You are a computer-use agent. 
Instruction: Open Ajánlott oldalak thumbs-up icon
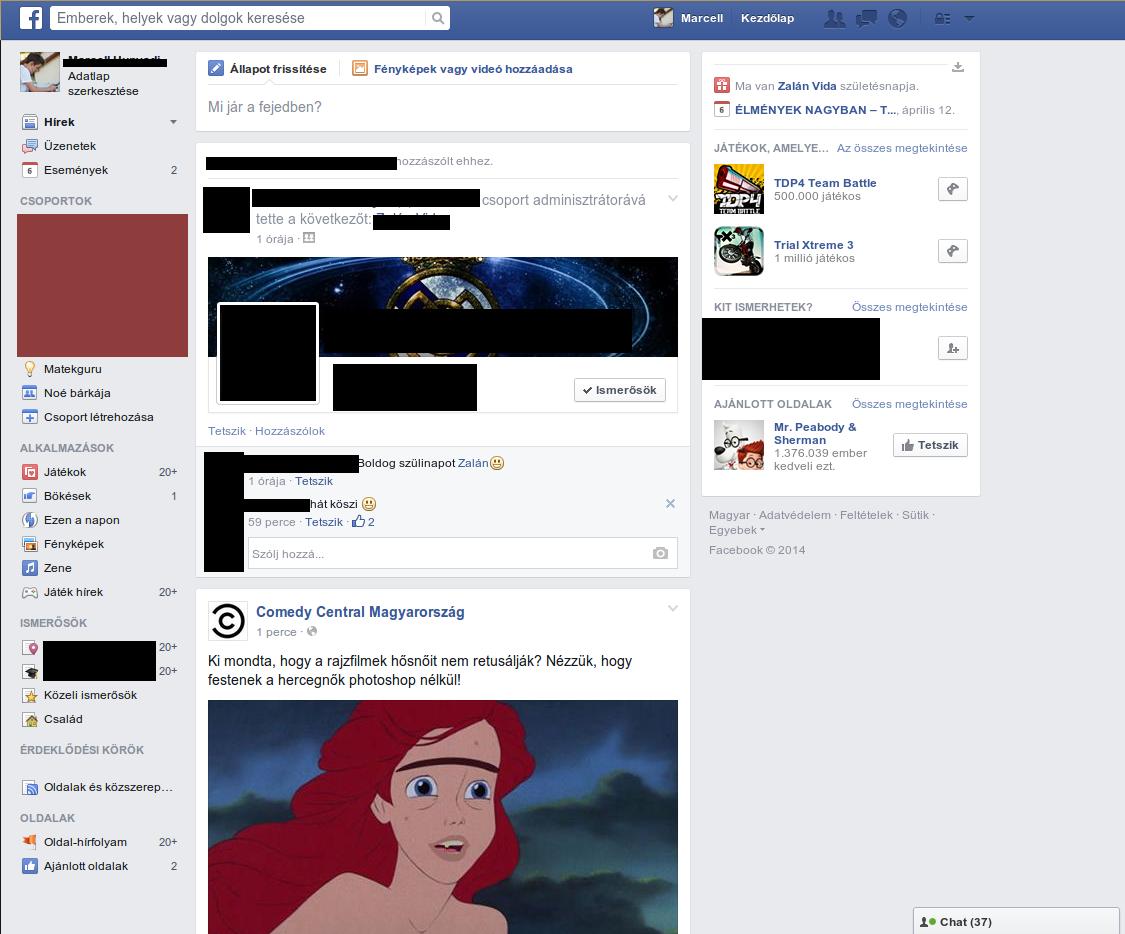point(29,866)
